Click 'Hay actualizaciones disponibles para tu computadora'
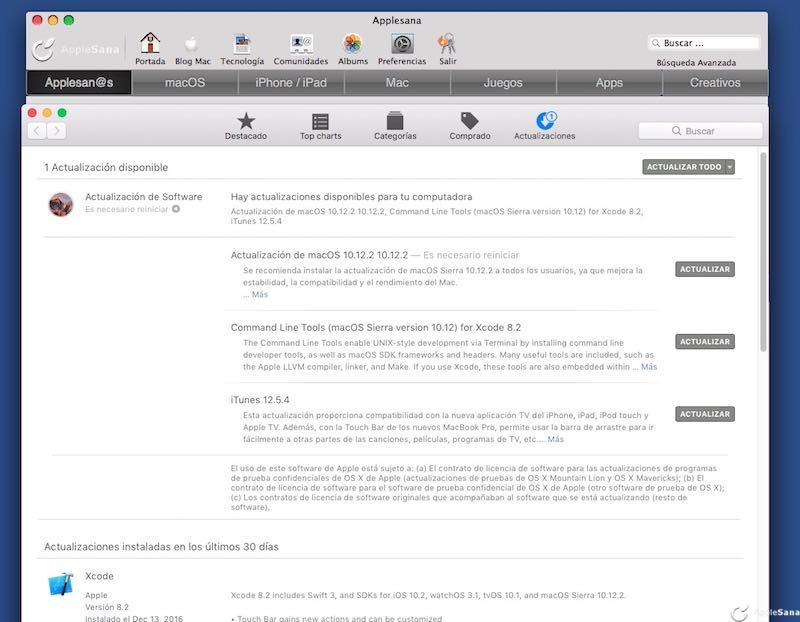This screenshot has width=800, height=622. tap(352, 196)
